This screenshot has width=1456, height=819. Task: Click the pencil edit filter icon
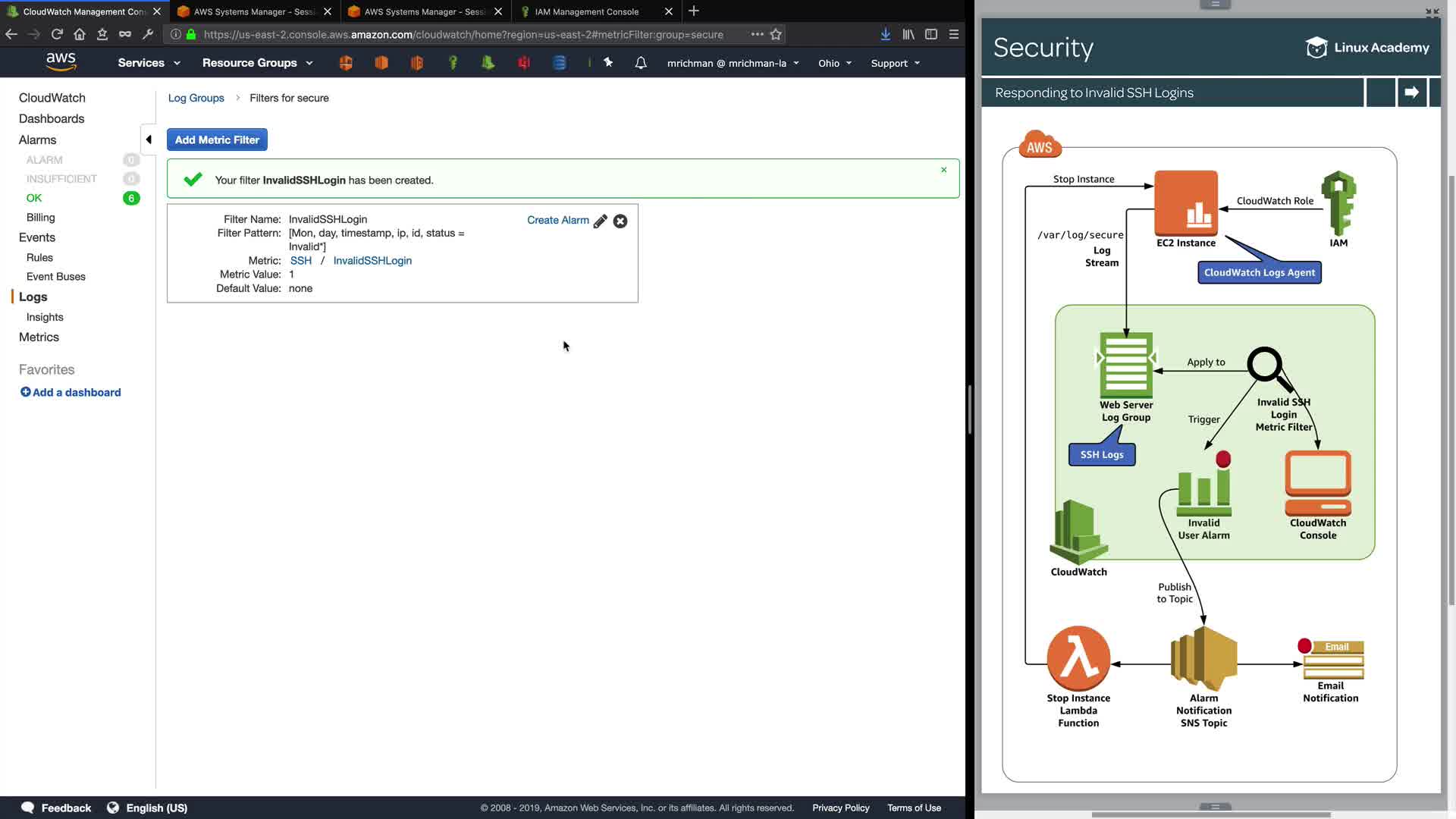[600, 221]
